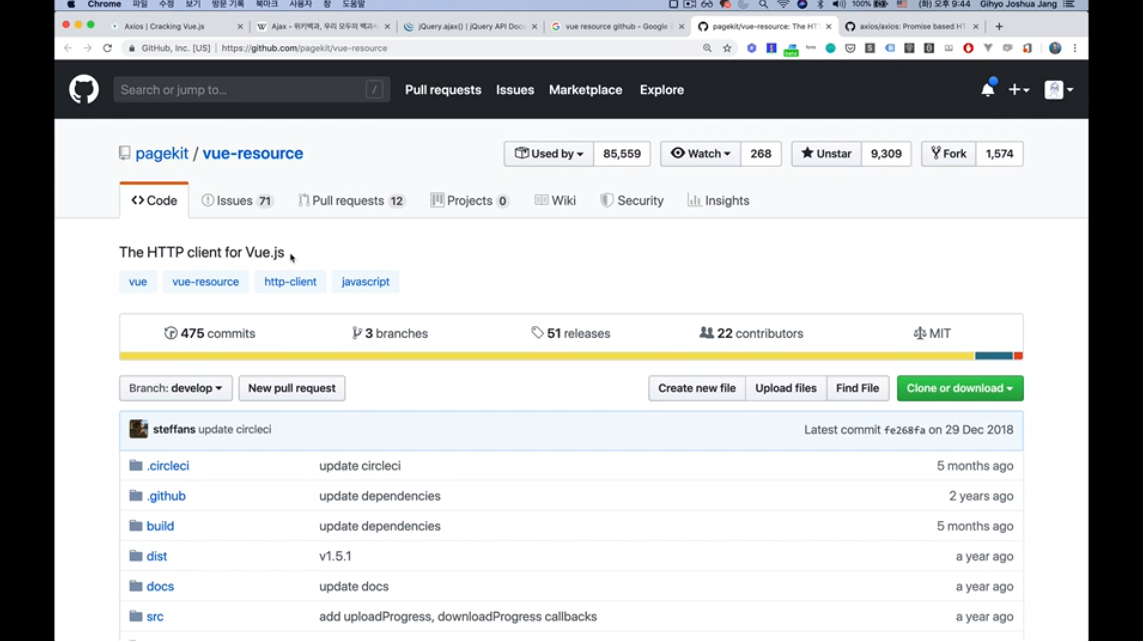
Task: Expand Clone or download menu
Action: tap(959, 388)
